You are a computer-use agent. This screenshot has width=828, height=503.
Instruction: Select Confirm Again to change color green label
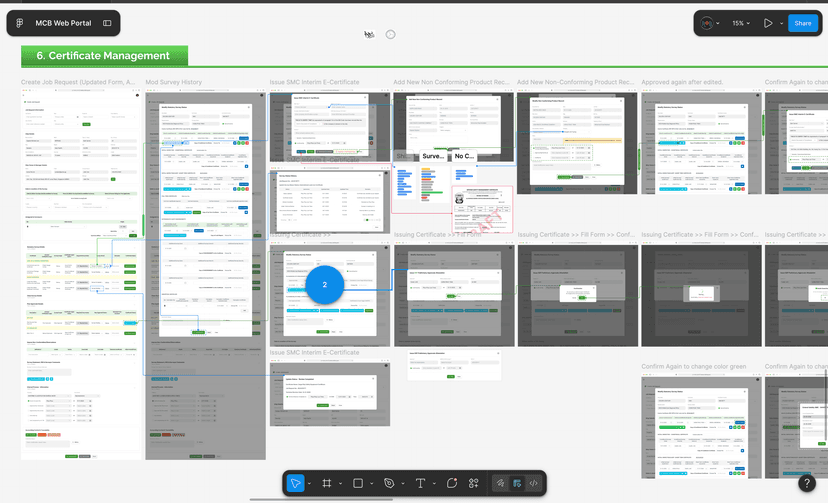[x=694, y=366]
